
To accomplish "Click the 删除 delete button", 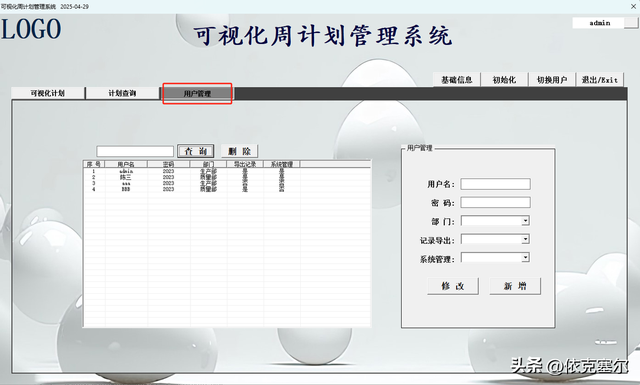I will pos(240,151).
